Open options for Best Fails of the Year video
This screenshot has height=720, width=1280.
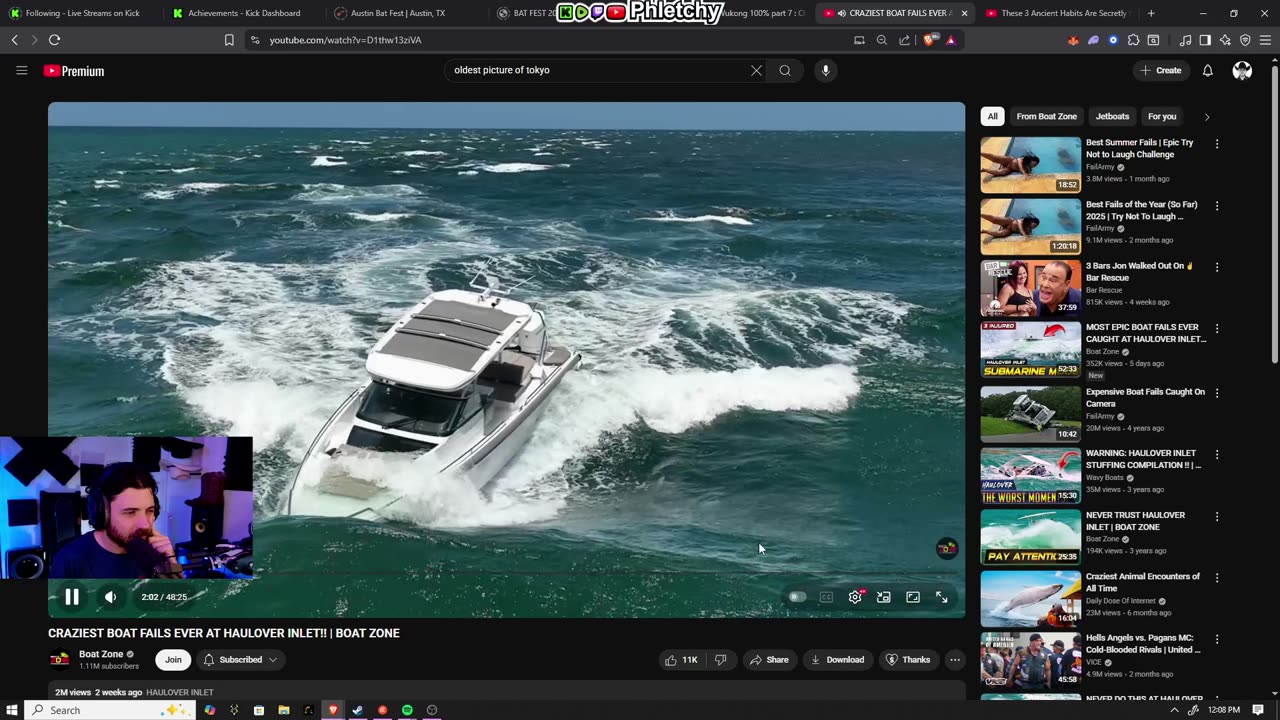pyautogui.click(x=1217, y=206)
